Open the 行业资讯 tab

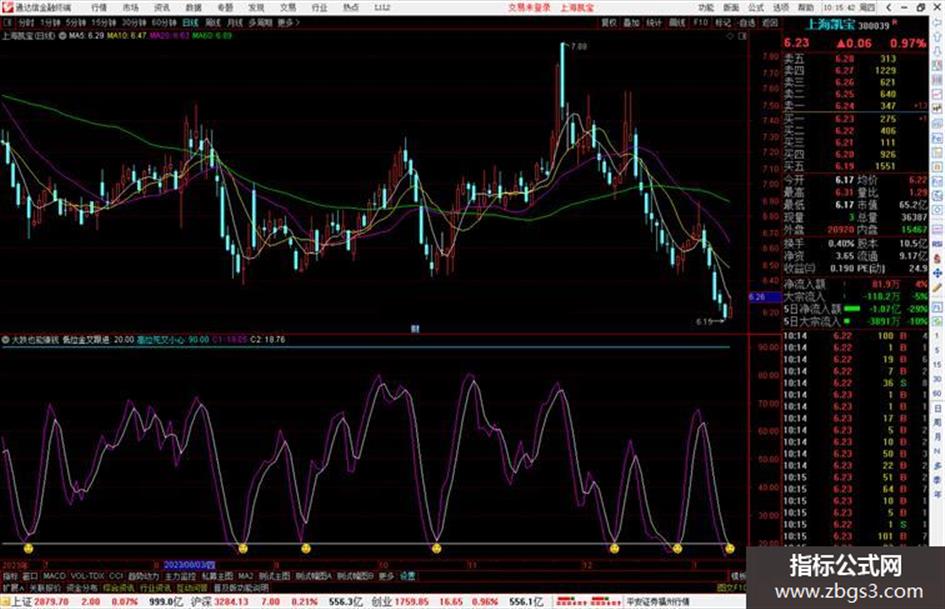155,587
